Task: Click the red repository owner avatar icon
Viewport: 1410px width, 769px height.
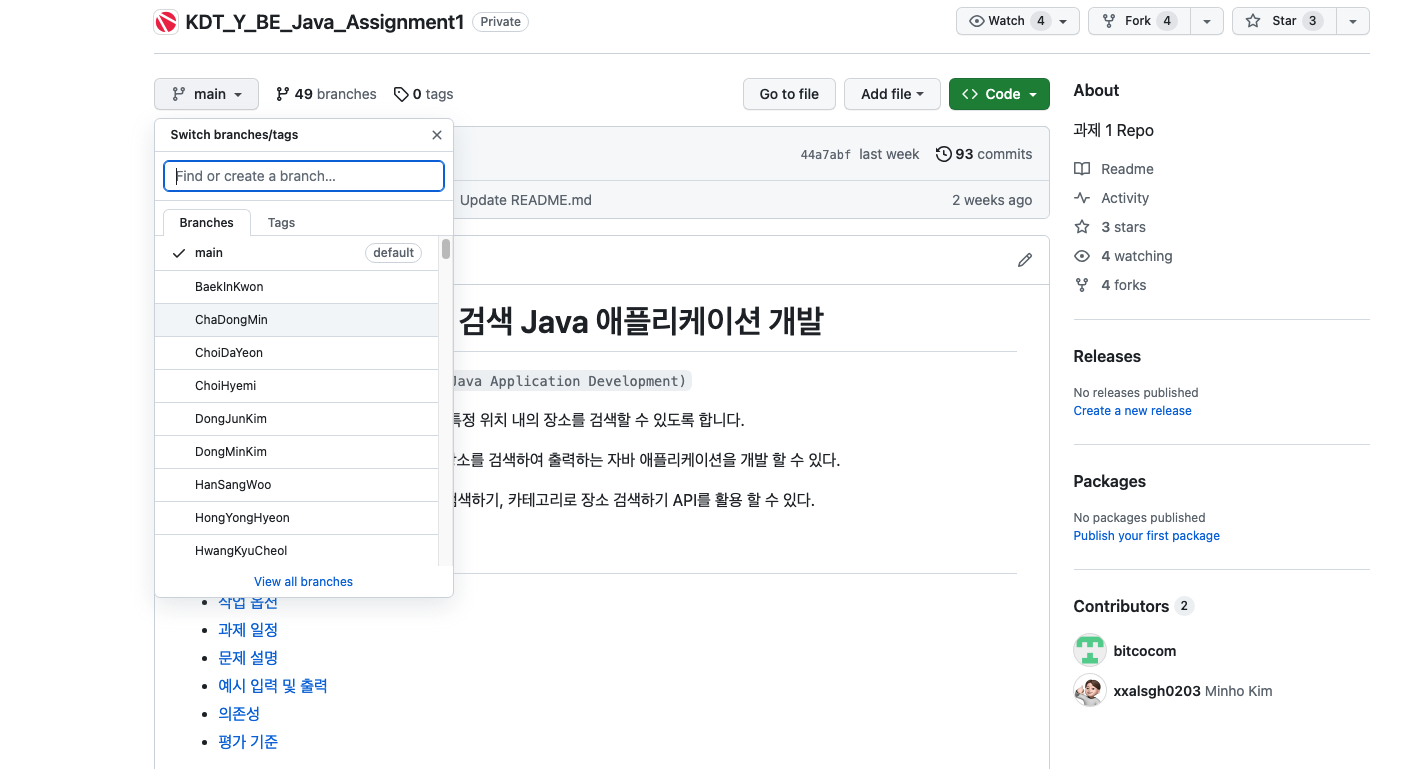Action: coord(166,22)
